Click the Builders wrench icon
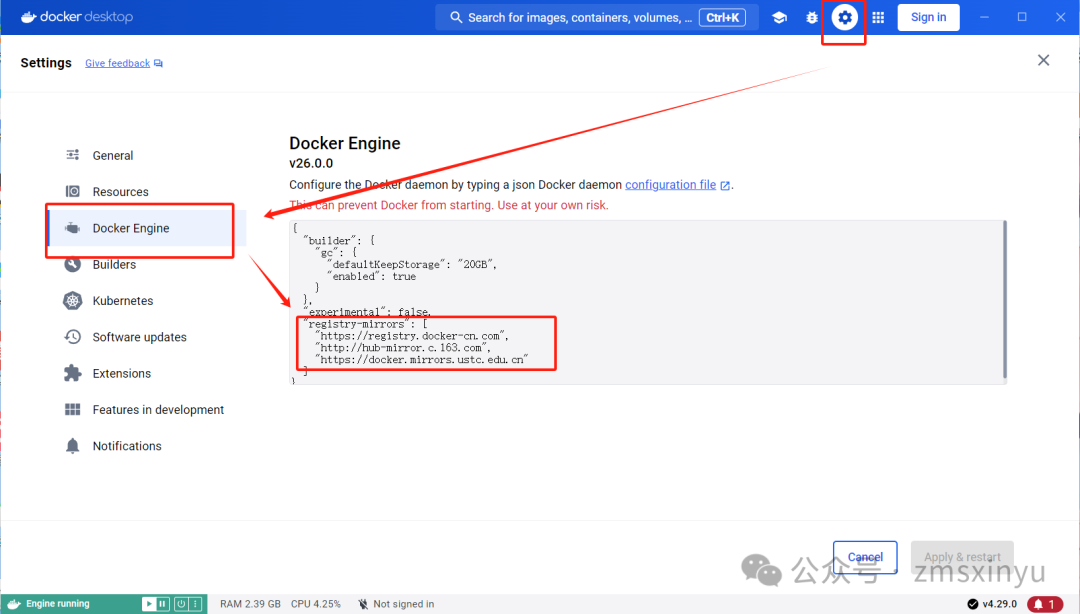Screen dimensions: 1080x614 (72, 264)
